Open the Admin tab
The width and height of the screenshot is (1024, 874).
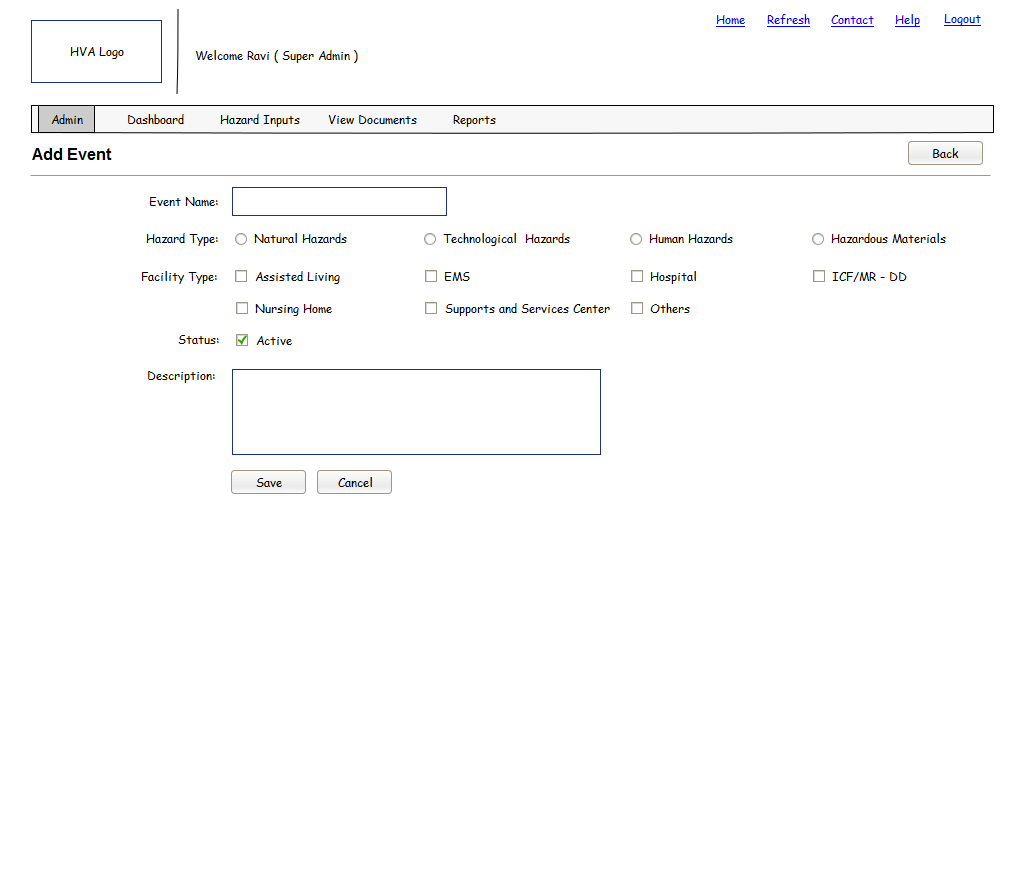click(67, 120)
